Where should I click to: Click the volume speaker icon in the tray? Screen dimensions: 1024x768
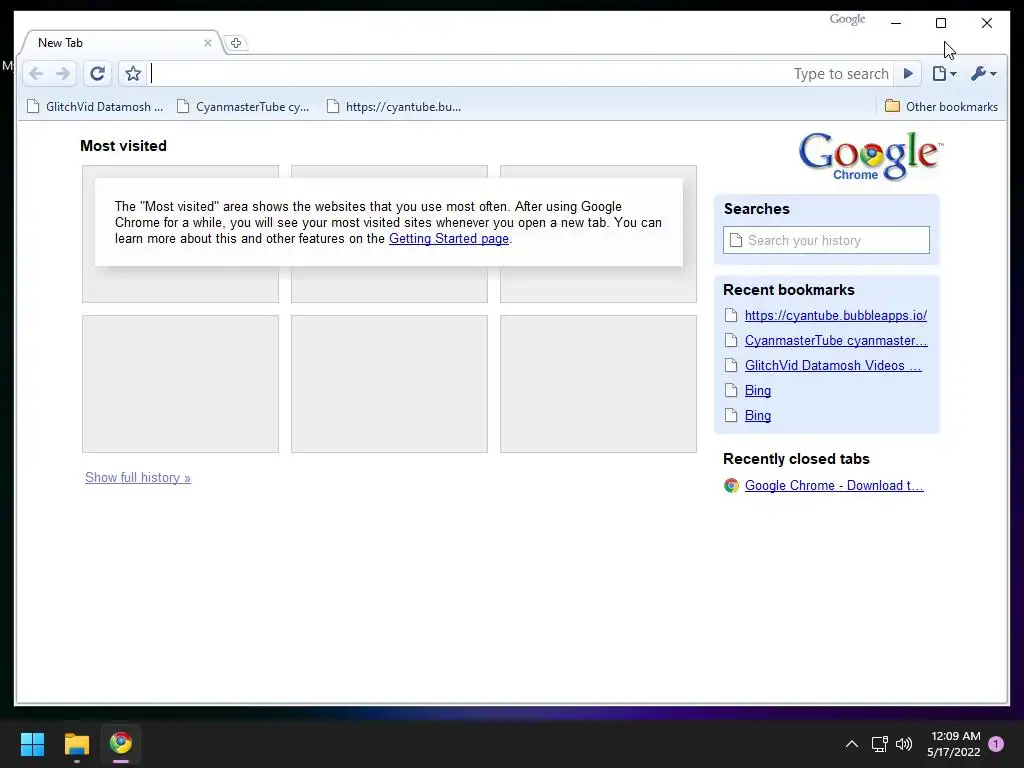(904, 744)
